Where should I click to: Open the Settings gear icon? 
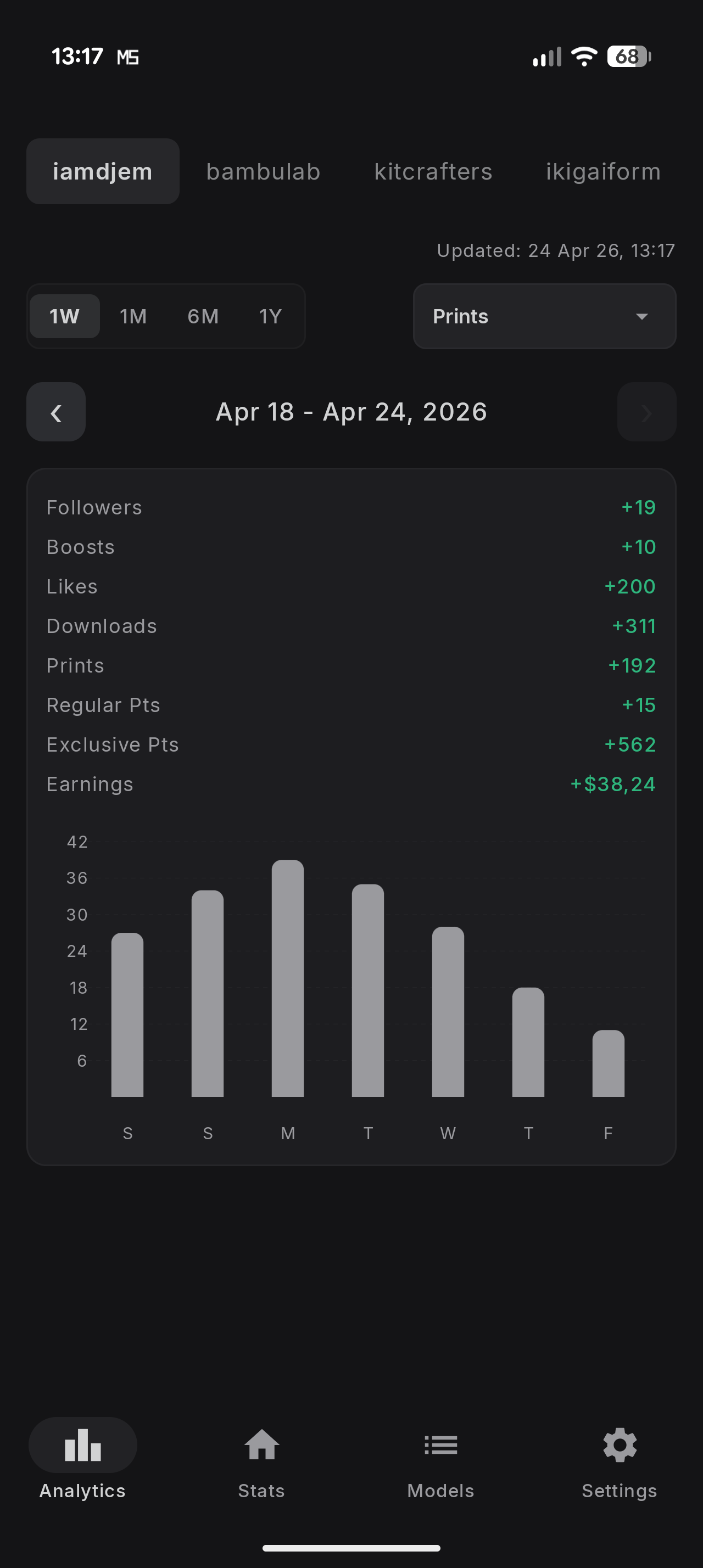pos(619,1445)
